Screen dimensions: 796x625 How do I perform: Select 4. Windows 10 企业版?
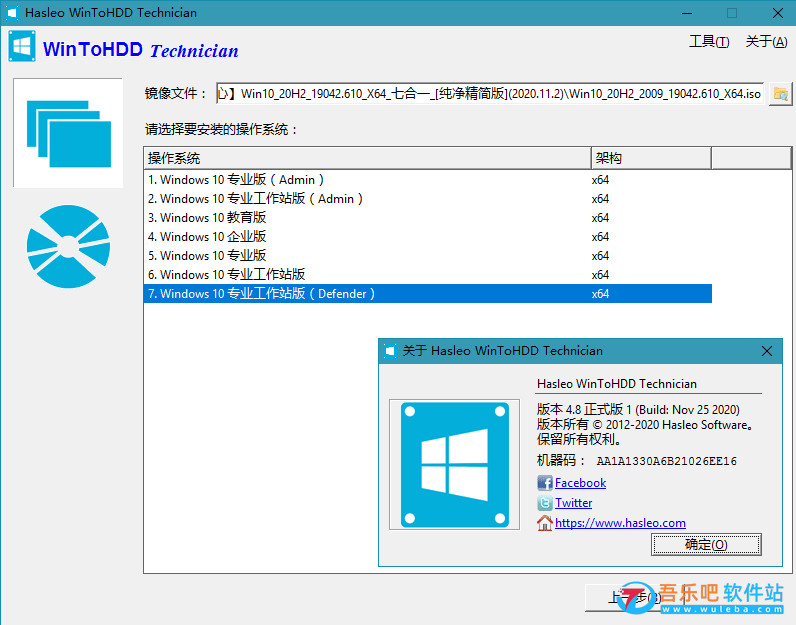pyautogui.click(x=427, y=237)
